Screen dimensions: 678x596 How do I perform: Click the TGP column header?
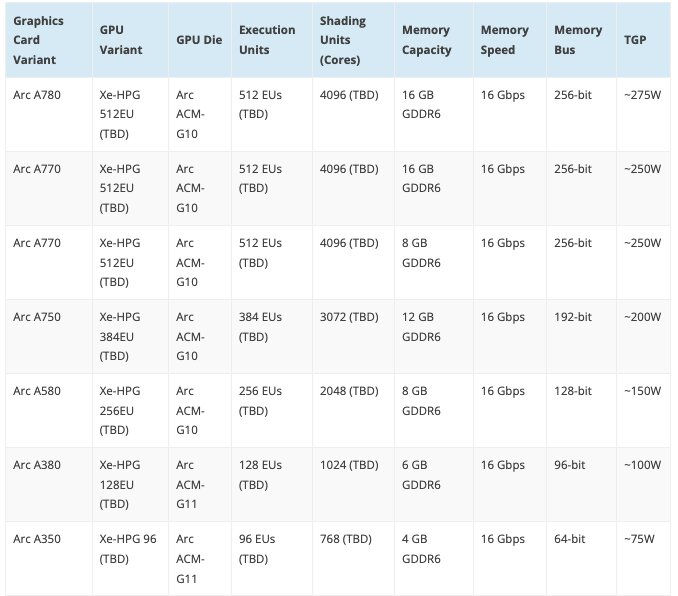click(635, 40)
